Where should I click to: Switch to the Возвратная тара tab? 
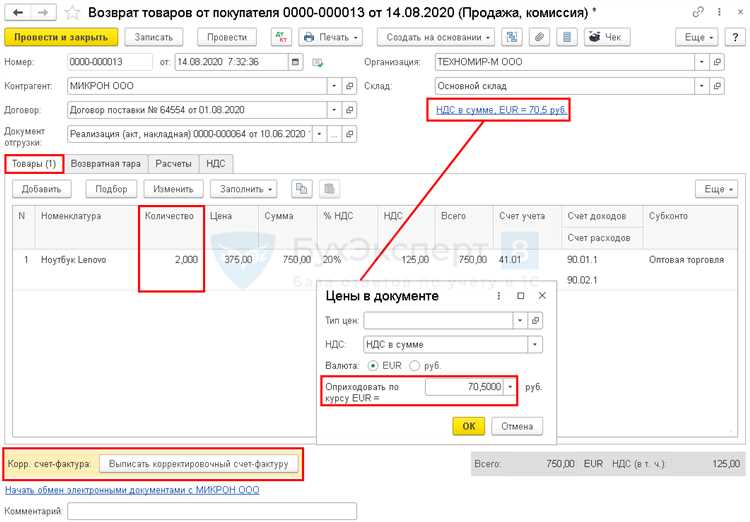(107, 164)
